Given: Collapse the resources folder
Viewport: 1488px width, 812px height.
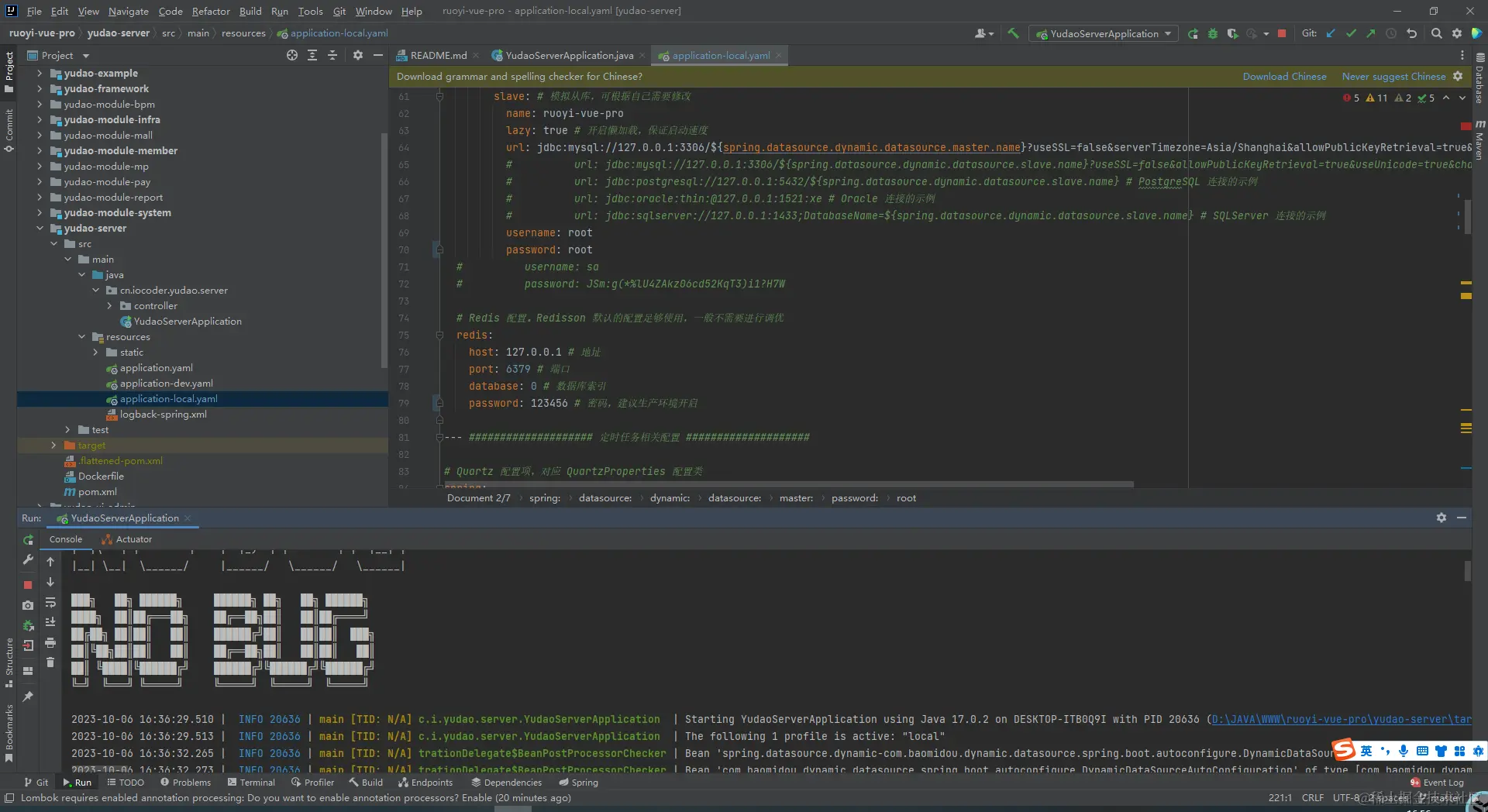Looking at the screenshot, I should 81,336.
